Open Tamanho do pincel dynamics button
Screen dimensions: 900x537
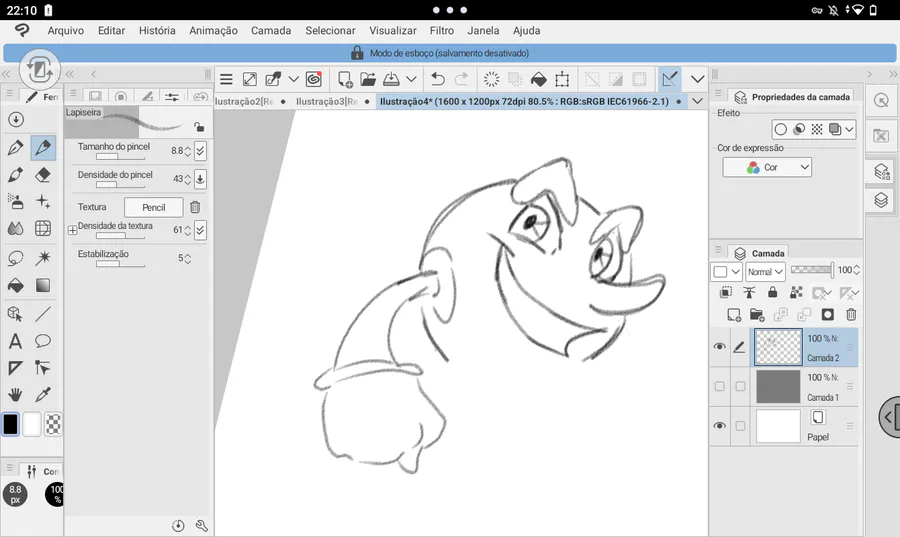point(200,151)
